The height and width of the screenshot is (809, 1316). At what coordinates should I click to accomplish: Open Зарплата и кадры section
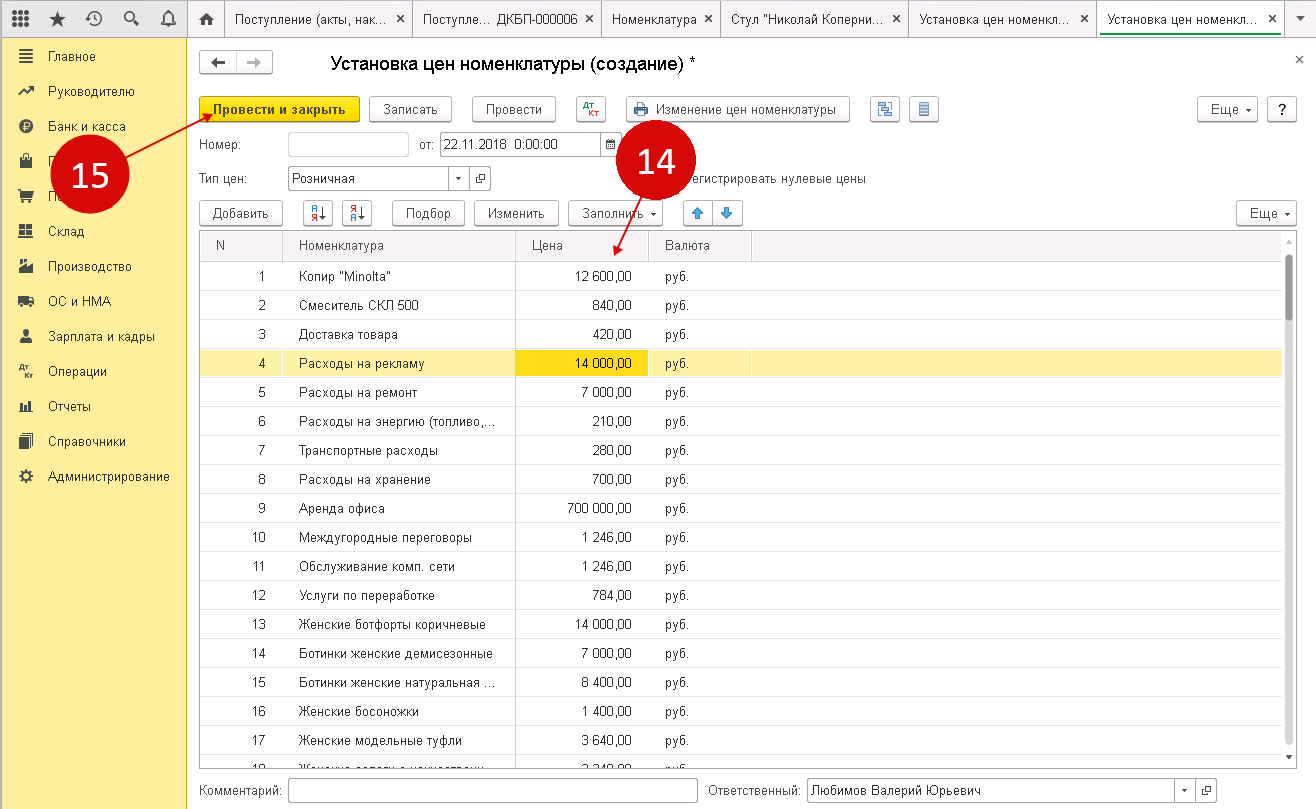(101, 336)
